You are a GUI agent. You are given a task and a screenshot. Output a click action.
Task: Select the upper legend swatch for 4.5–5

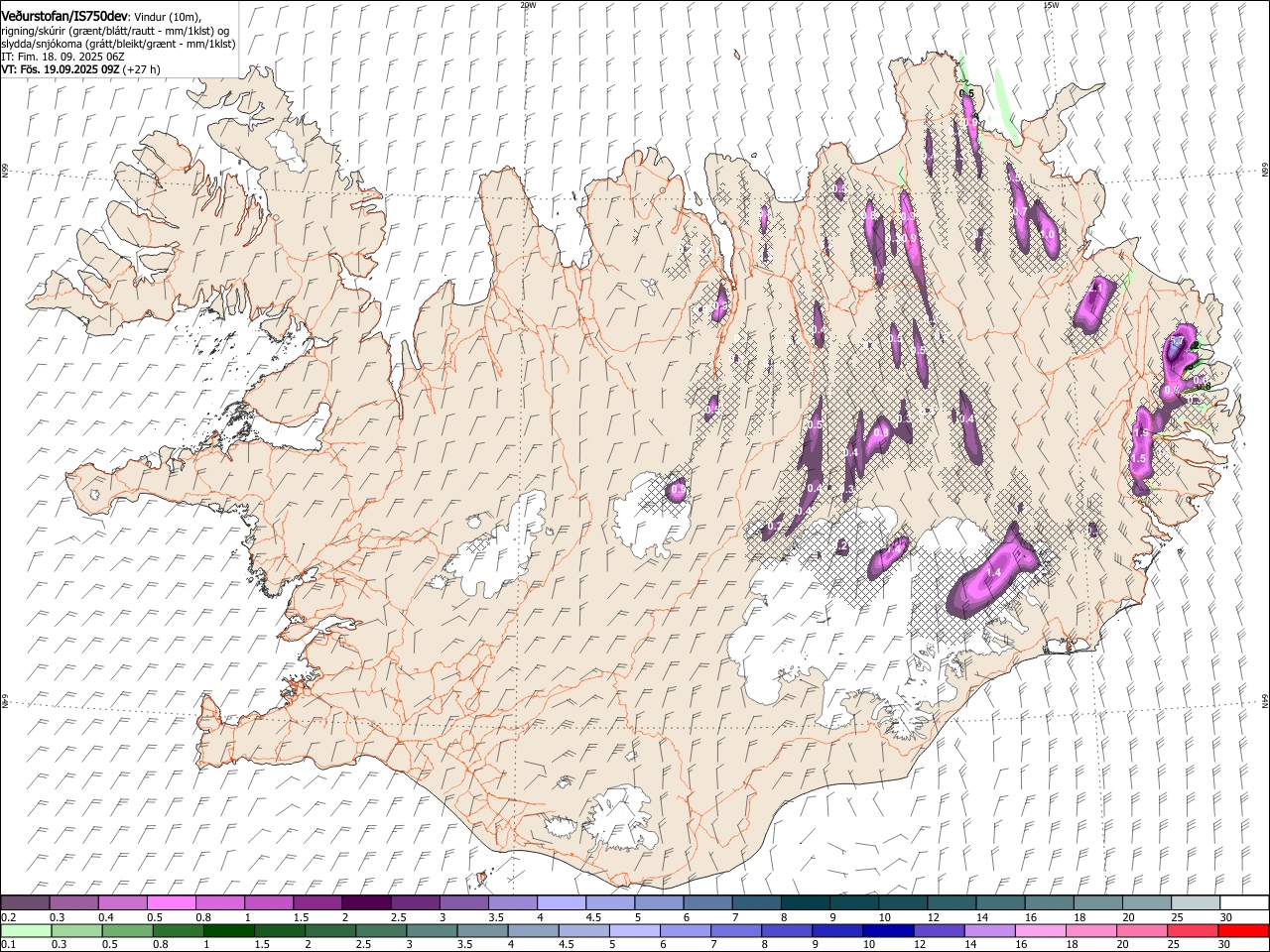(x=609, y=903)
